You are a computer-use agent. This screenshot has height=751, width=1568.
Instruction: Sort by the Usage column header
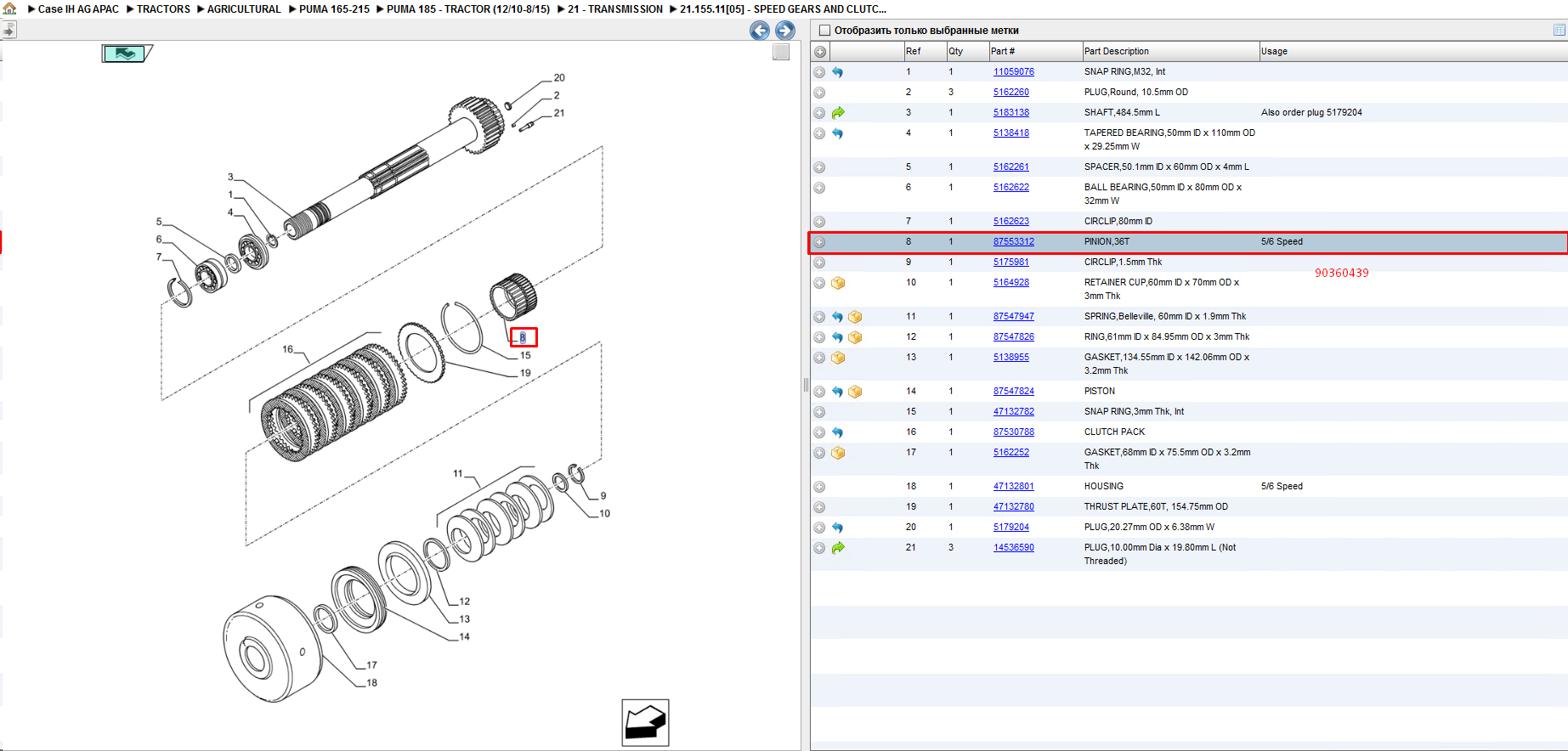[1412, 52]
